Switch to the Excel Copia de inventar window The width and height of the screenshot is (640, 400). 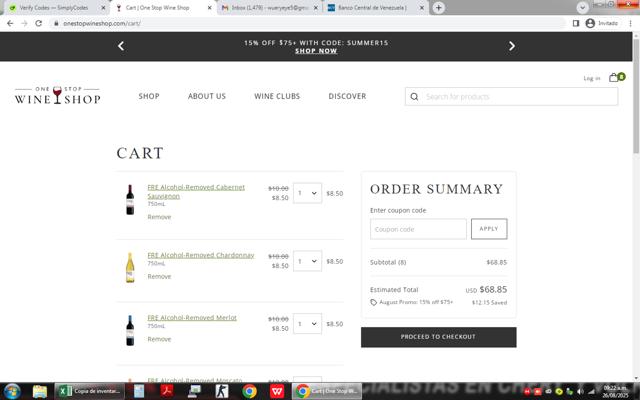coord(89,391)
